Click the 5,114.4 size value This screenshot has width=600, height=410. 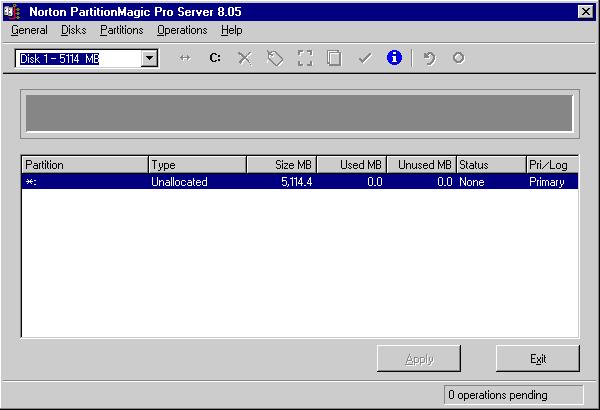click(x=297, y=182)
